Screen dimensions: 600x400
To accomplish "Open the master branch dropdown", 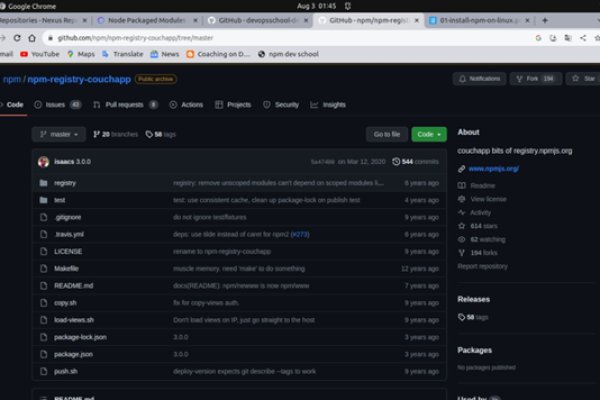I will (59, 134).
